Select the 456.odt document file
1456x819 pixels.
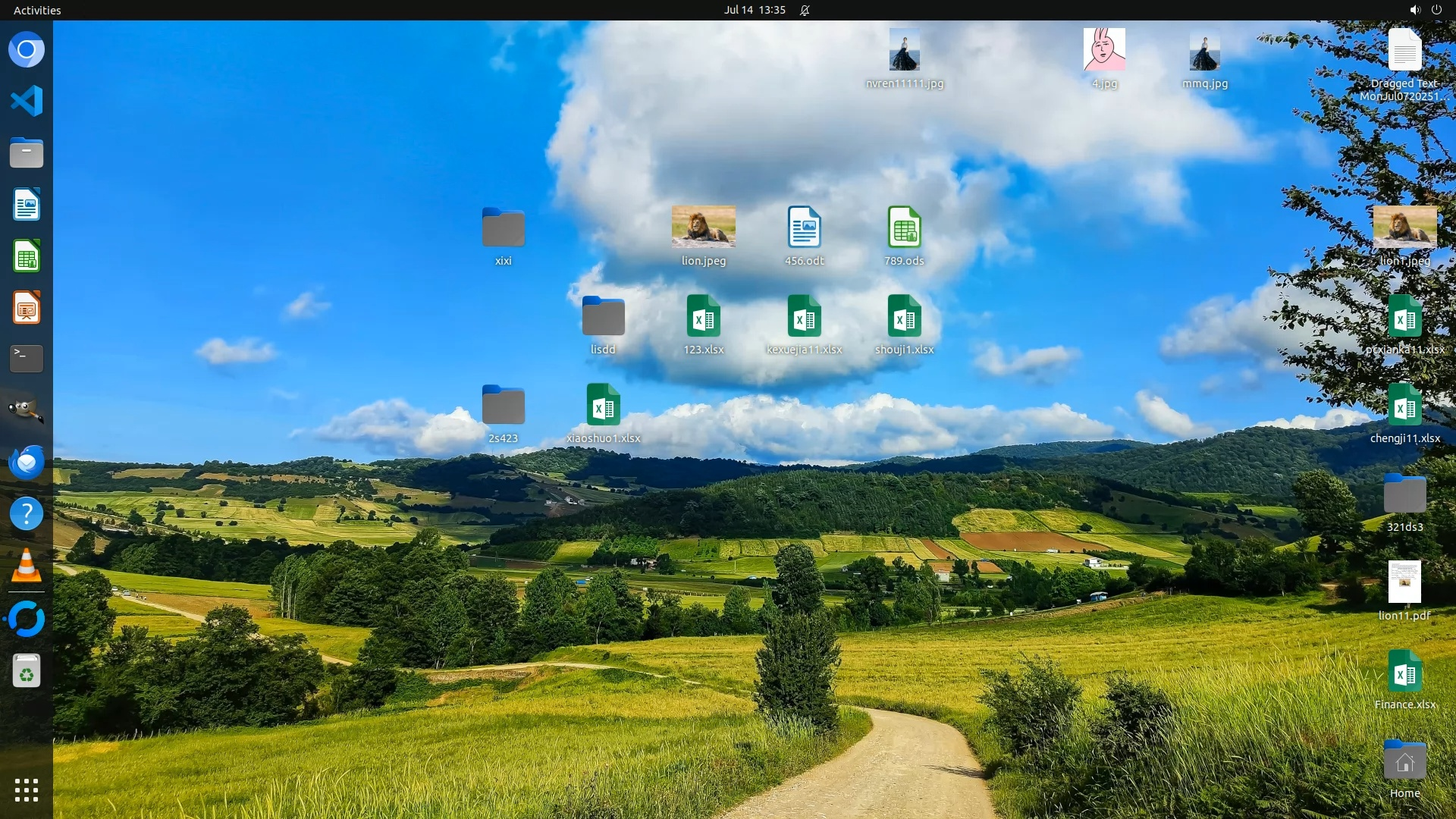(804, 227)
